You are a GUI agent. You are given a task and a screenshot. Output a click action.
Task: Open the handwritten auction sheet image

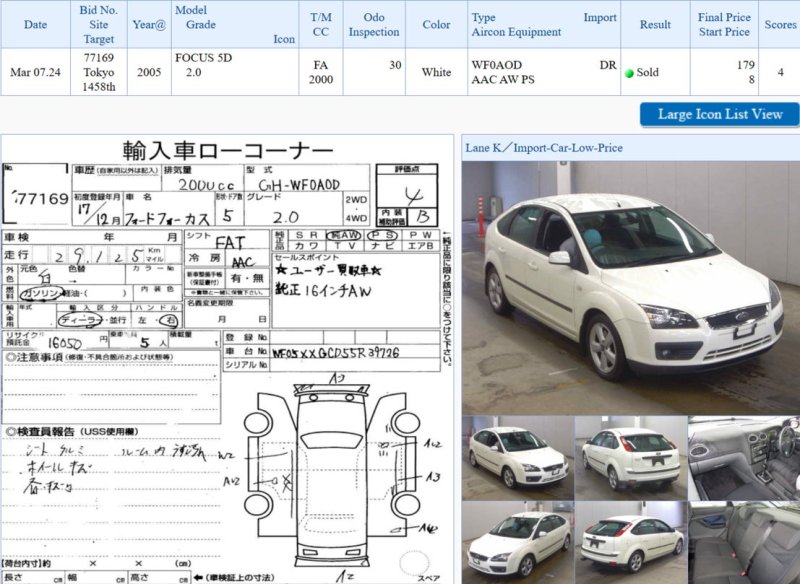coord(226,358)
